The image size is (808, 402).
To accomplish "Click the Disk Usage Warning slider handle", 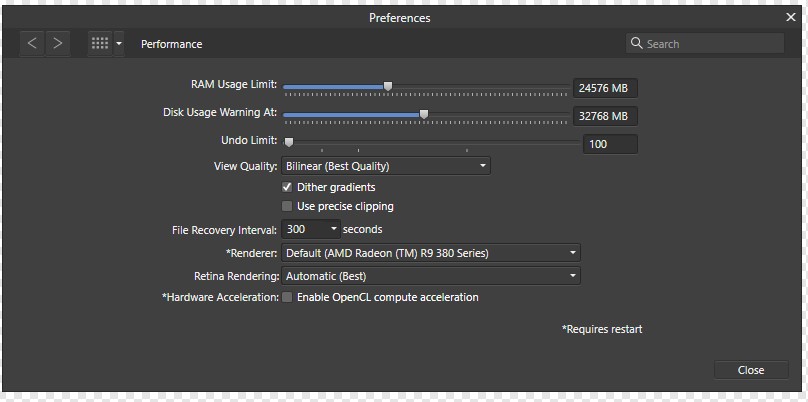I will (424, 114).
